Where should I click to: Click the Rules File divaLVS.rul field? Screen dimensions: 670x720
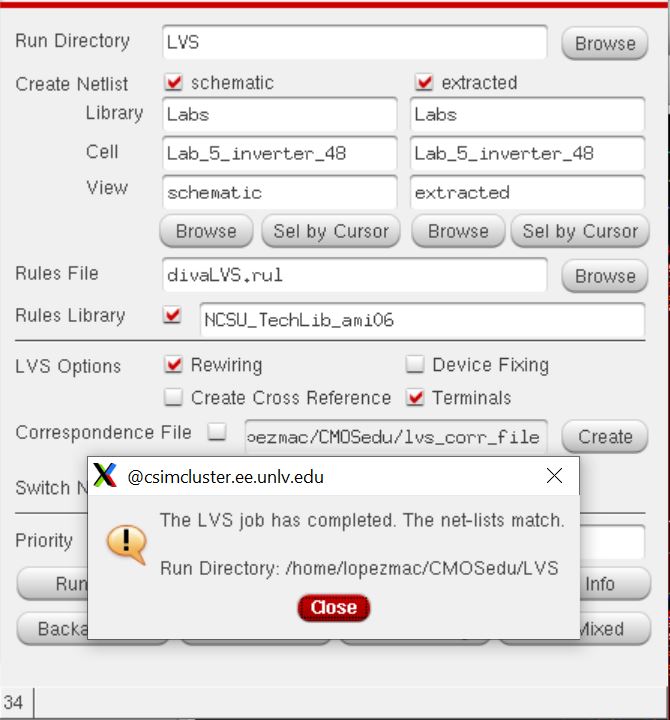point(355,275)
